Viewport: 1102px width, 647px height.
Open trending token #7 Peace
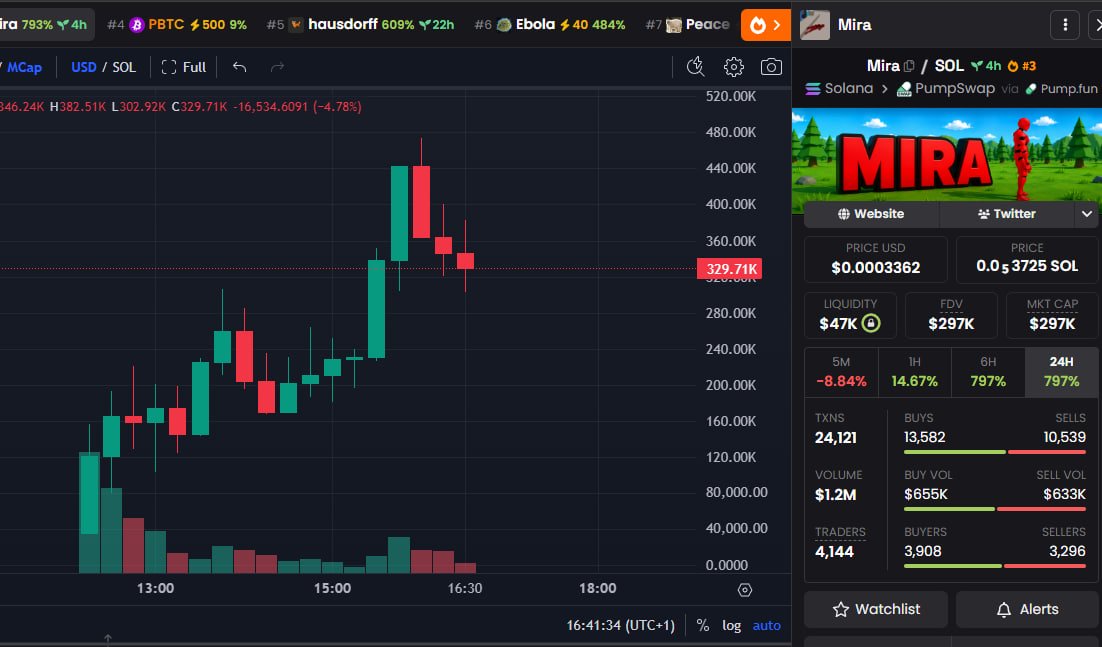coord(687,25)
